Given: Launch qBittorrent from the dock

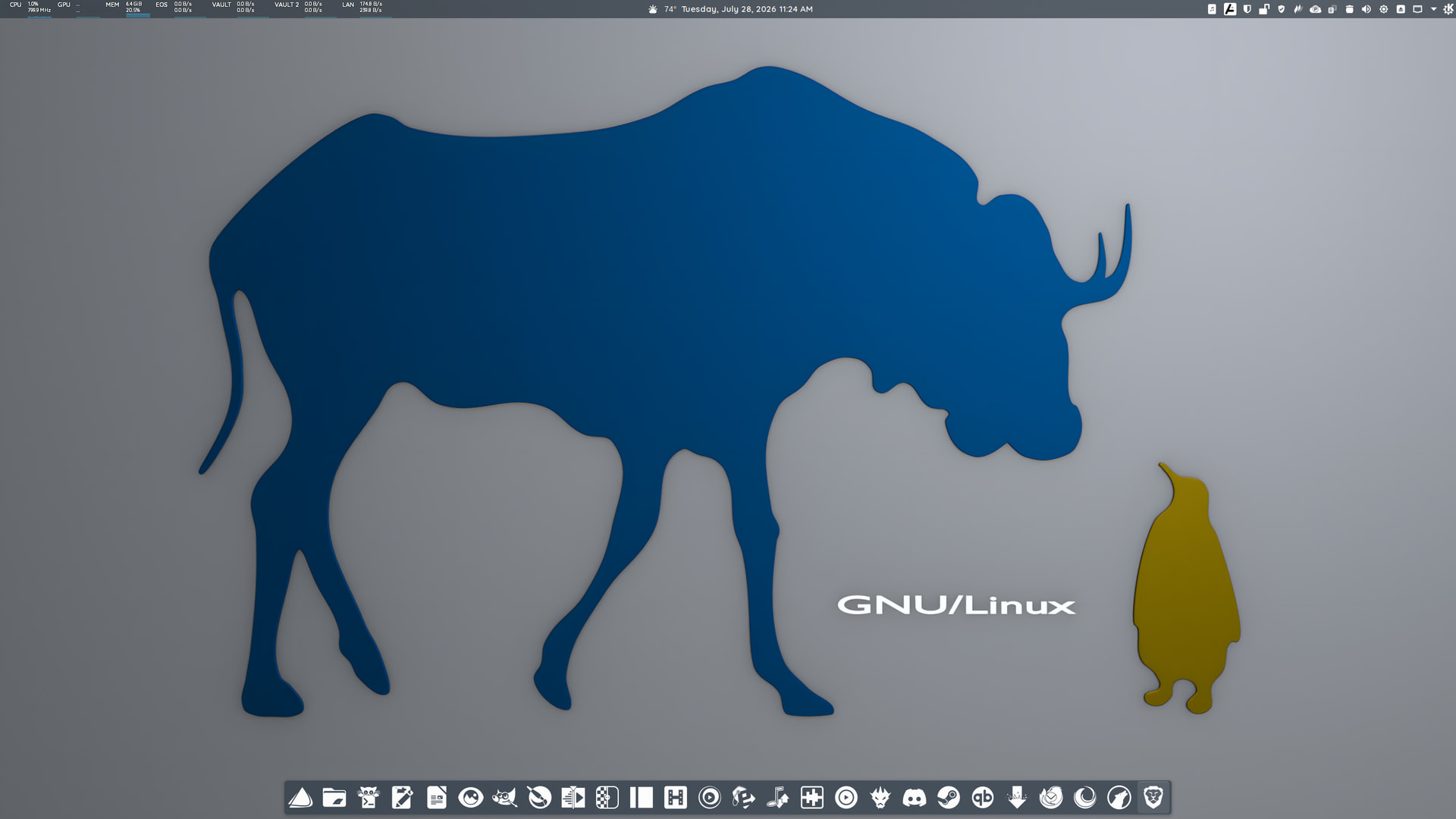Looking at the screenshot, I should pyautogui.click(x=983, y=798).
